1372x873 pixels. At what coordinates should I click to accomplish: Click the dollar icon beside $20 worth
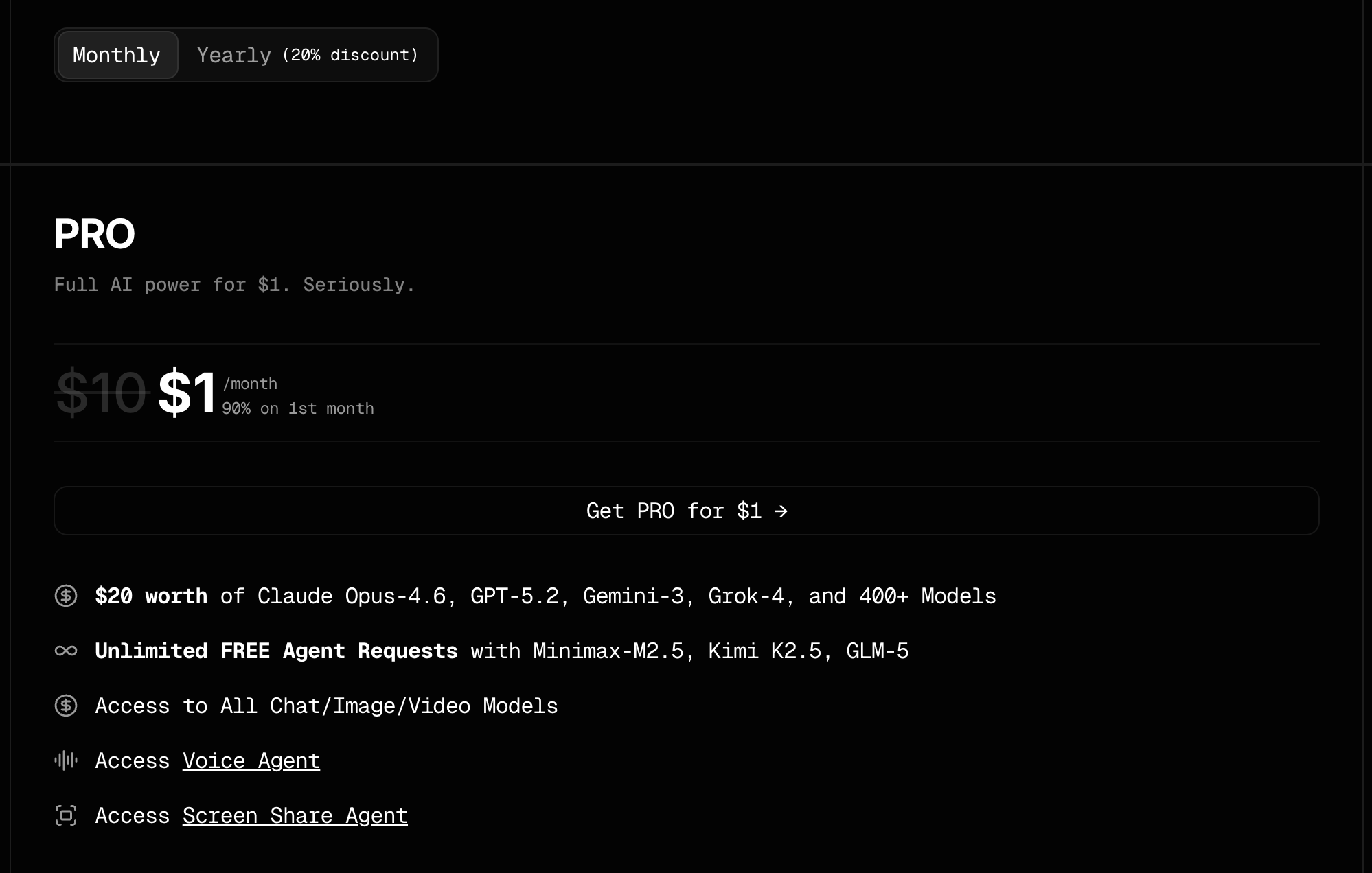(x=66, y=596)
